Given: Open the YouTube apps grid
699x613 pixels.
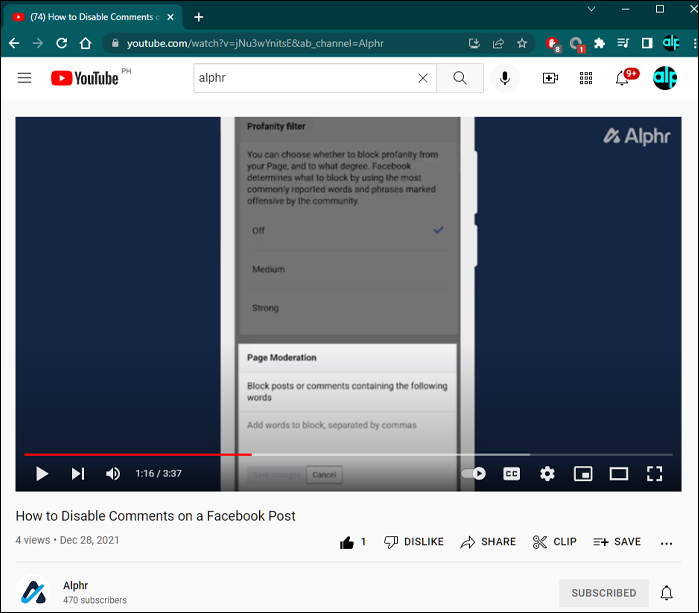Looking at the screenshot, I should (x=586, y=78).
